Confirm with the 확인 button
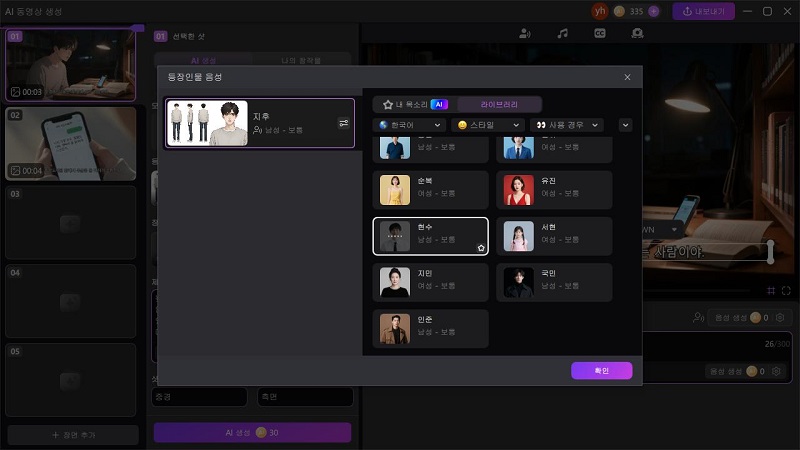 602,370
